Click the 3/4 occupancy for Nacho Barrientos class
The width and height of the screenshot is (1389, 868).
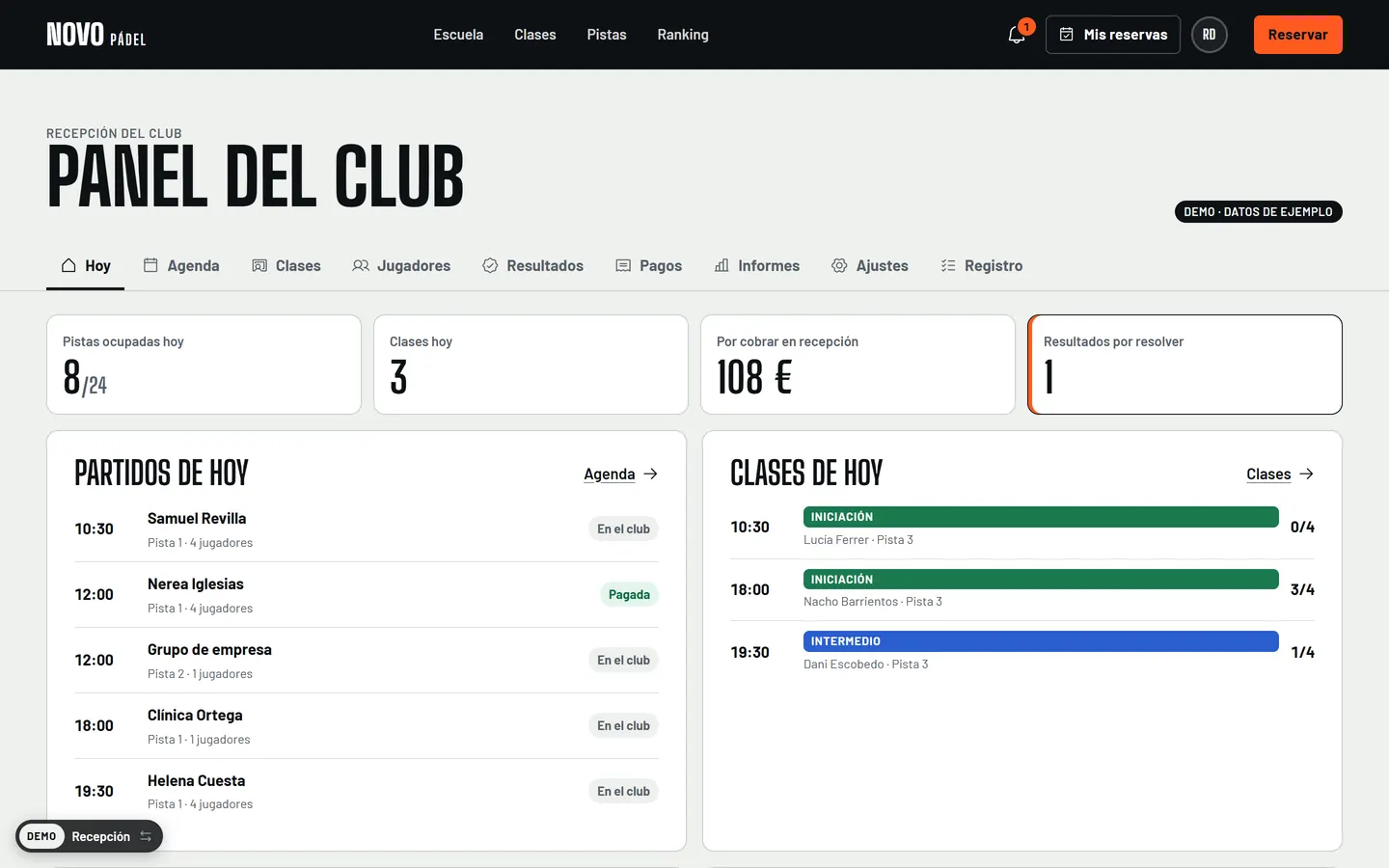point(1302,589)
